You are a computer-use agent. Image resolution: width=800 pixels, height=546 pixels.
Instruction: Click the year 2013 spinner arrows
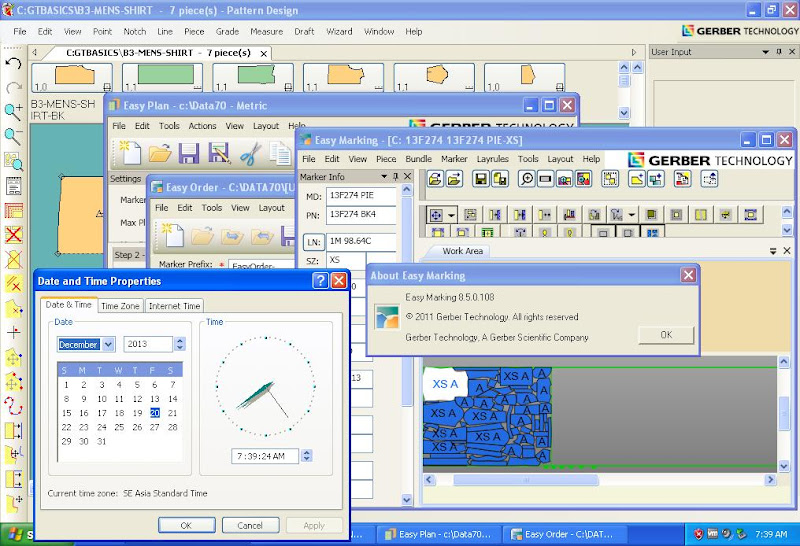[x=180, y=344]
